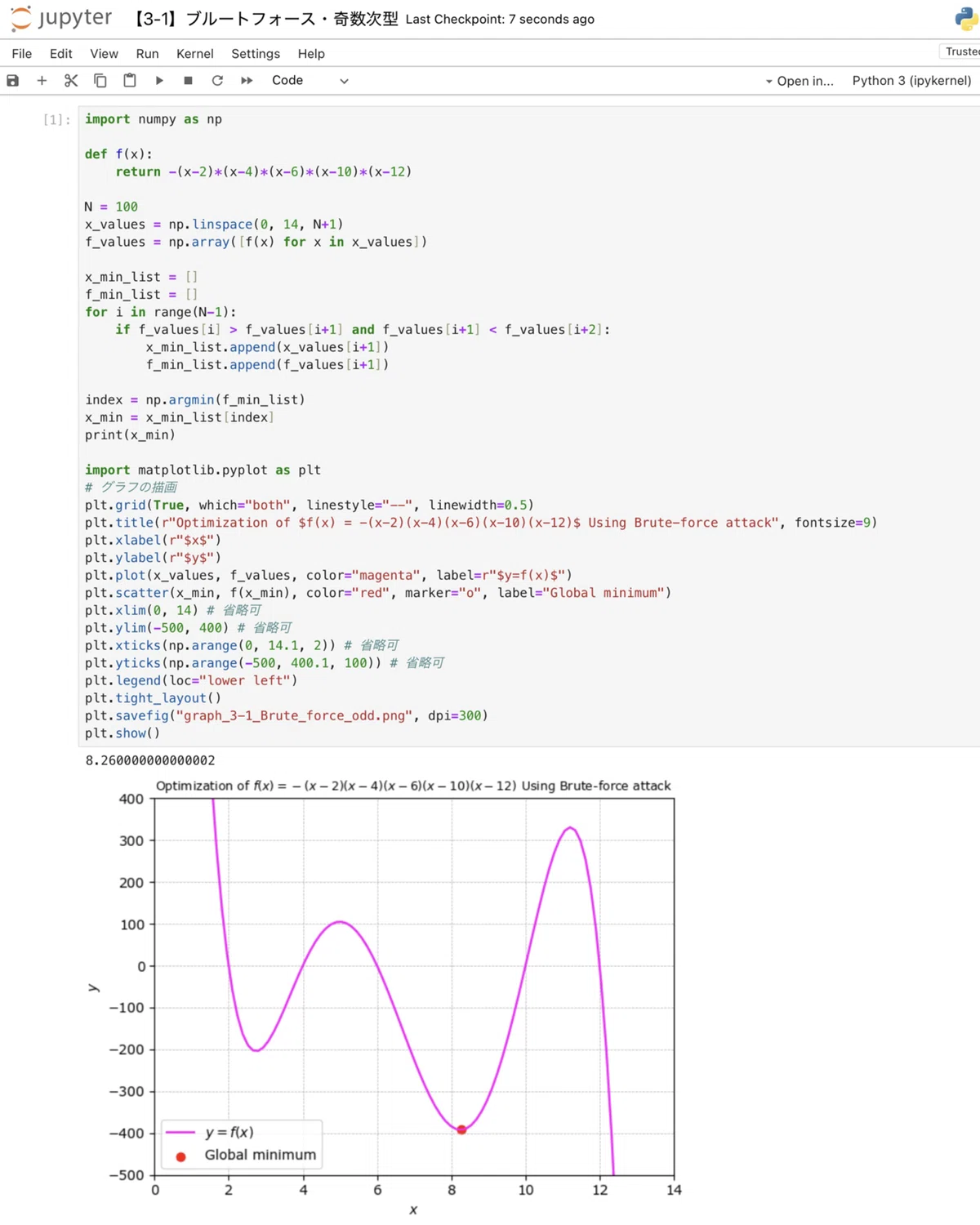The width and height of the screenshot is (980, 1225).
Task: Click the Python 3 (ipykernel) kernel selector
Action: click(x=911, y=81)
